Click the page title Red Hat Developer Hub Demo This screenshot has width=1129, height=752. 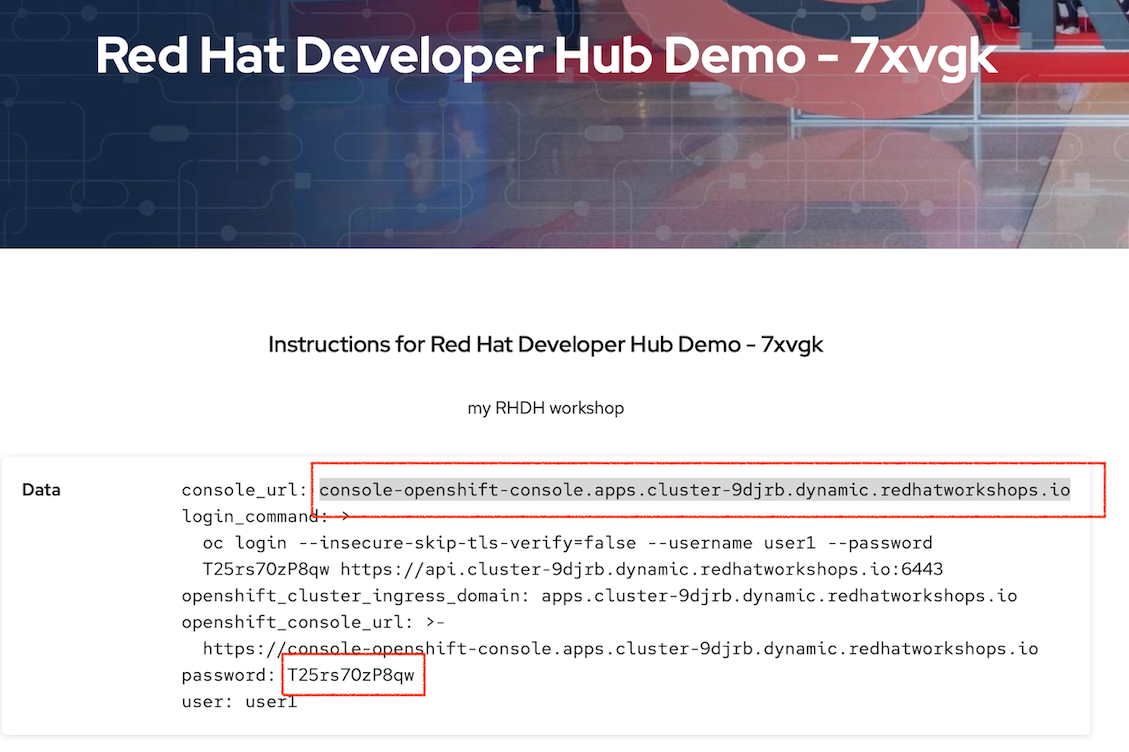(x=546, y=57)
